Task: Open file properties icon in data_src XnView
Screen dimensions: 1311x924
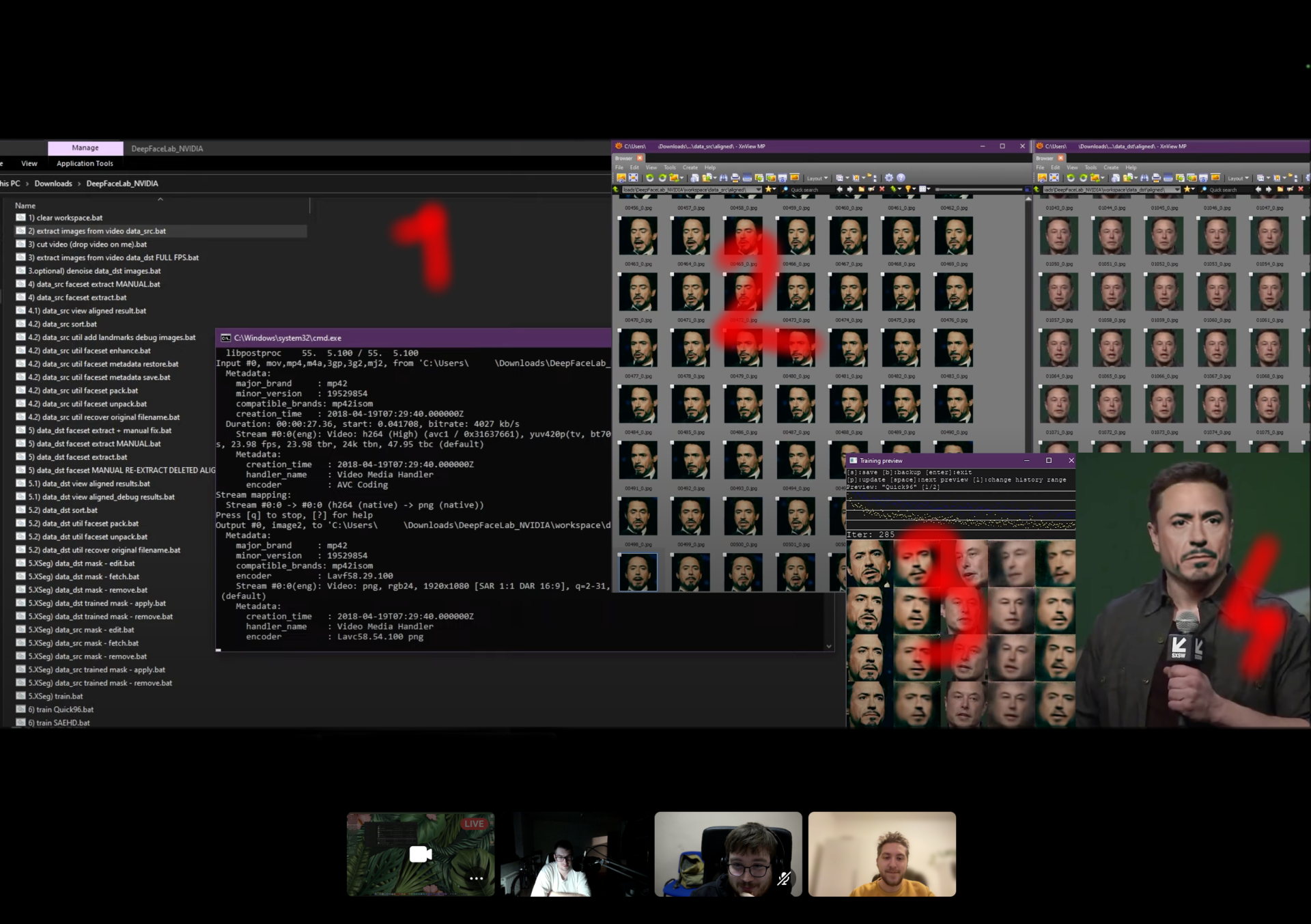Action: (694, 178)
